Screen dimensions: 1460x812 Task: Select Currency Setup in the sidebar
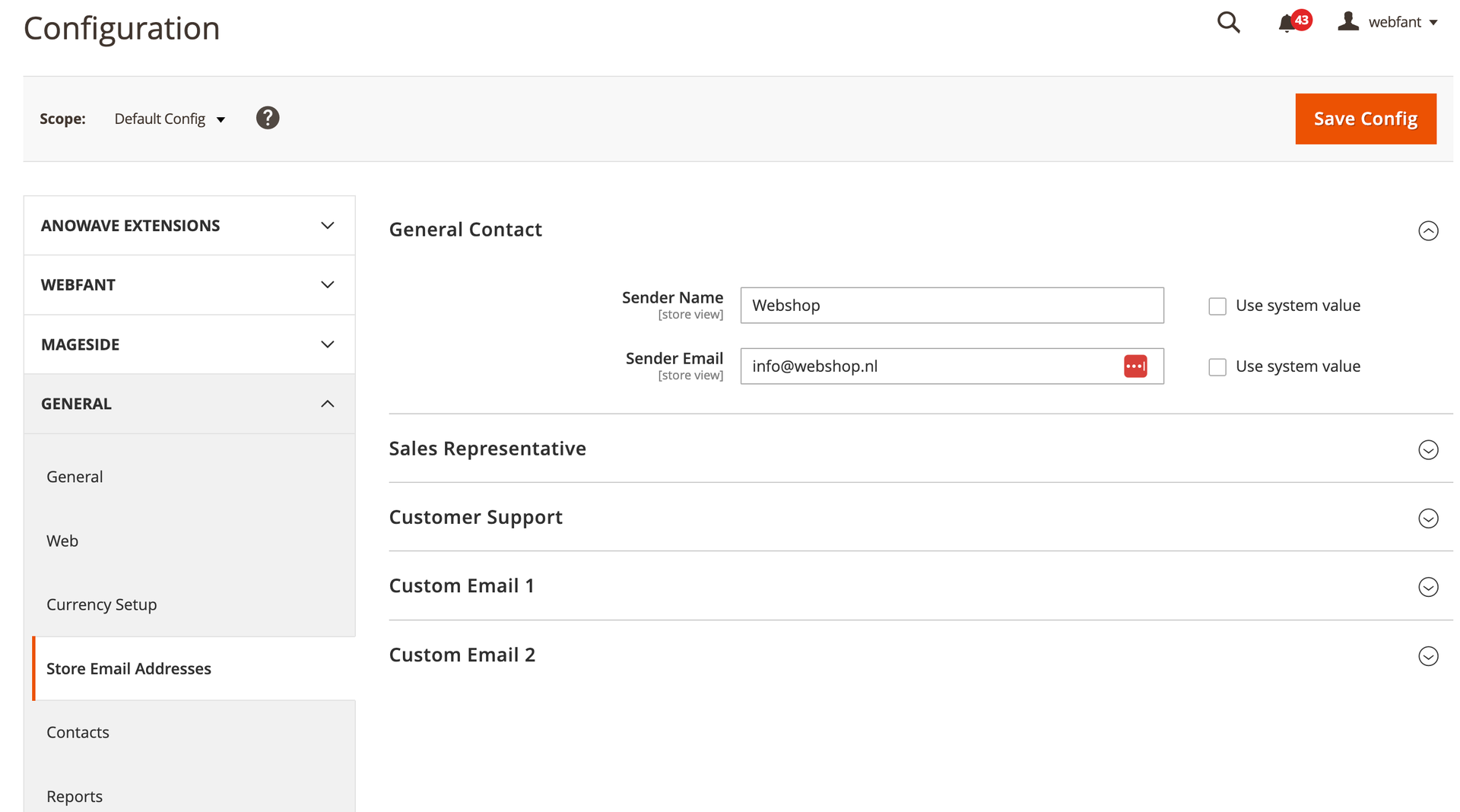(x=101, y=604)
